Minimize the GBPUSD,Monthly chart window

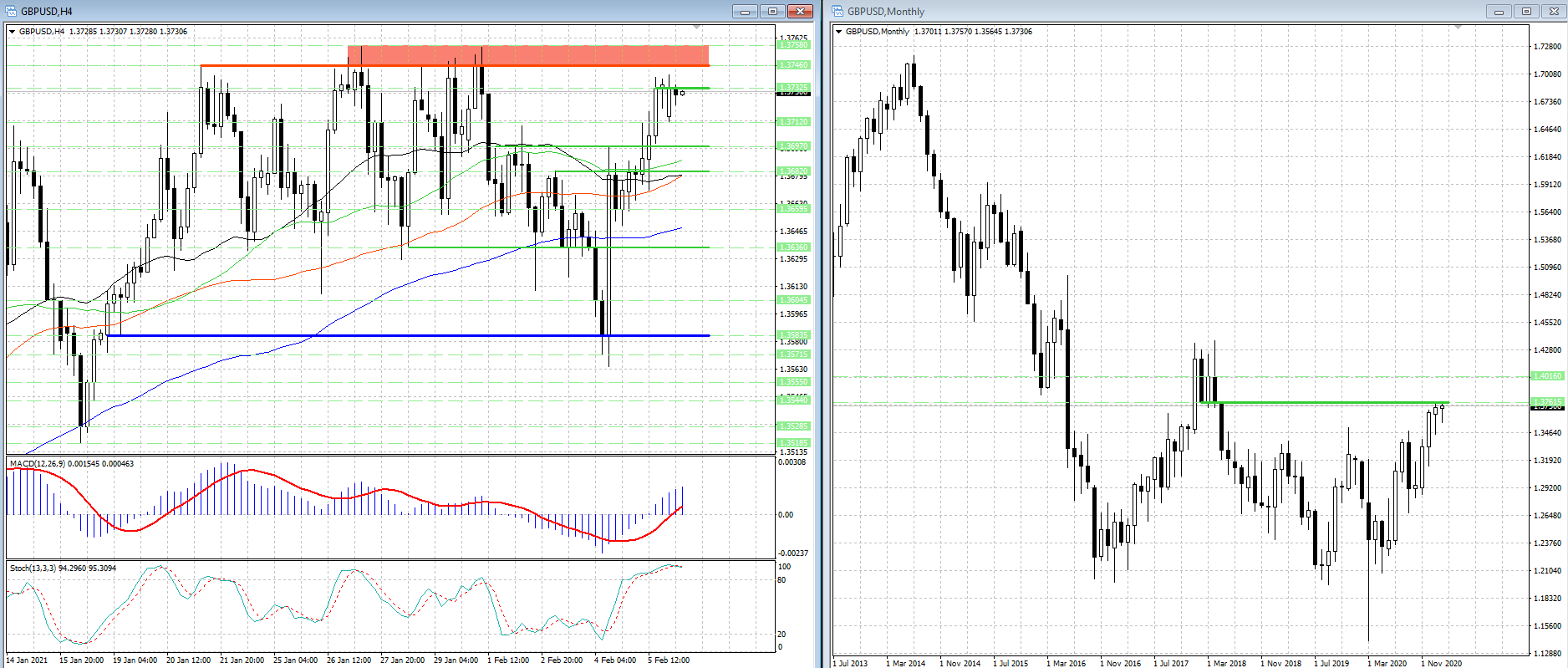click(1499, 11)
